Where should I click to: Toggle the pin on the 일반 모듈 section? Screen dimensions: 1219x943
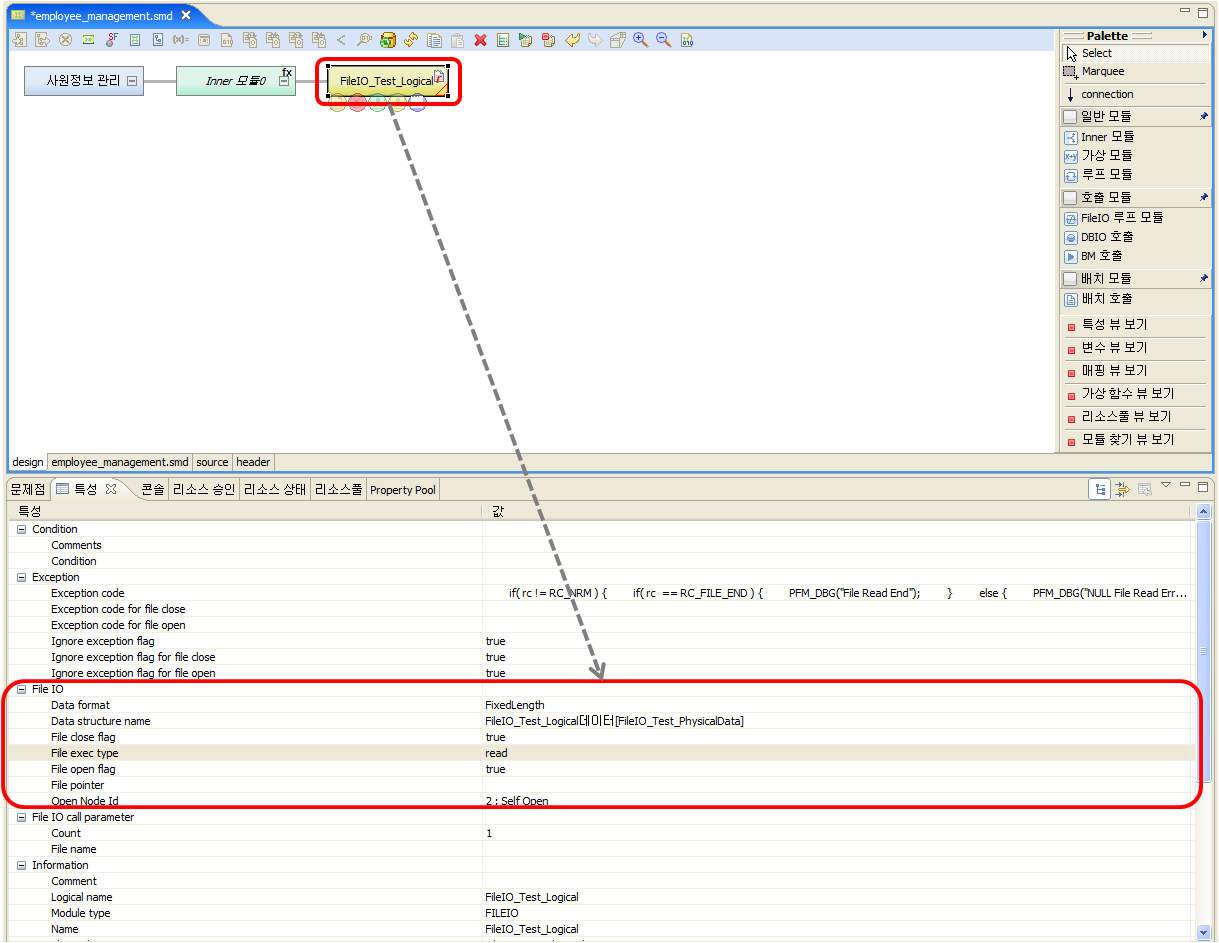pos(1204,116)
